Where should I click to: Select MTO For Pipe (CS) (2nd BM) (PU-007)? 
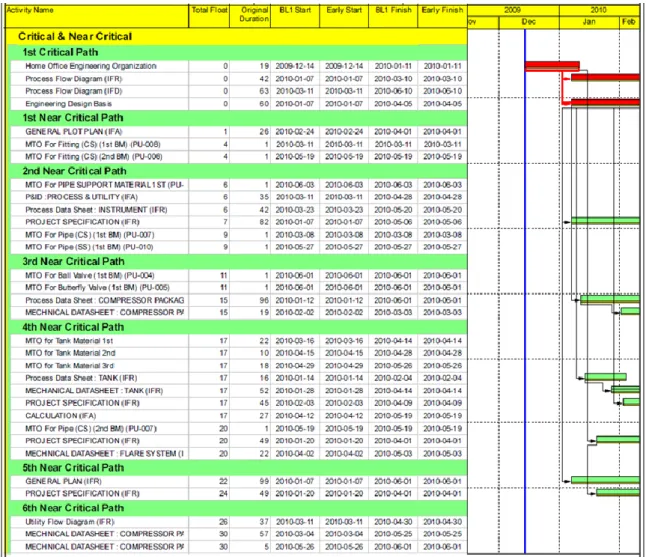(239, 428)
